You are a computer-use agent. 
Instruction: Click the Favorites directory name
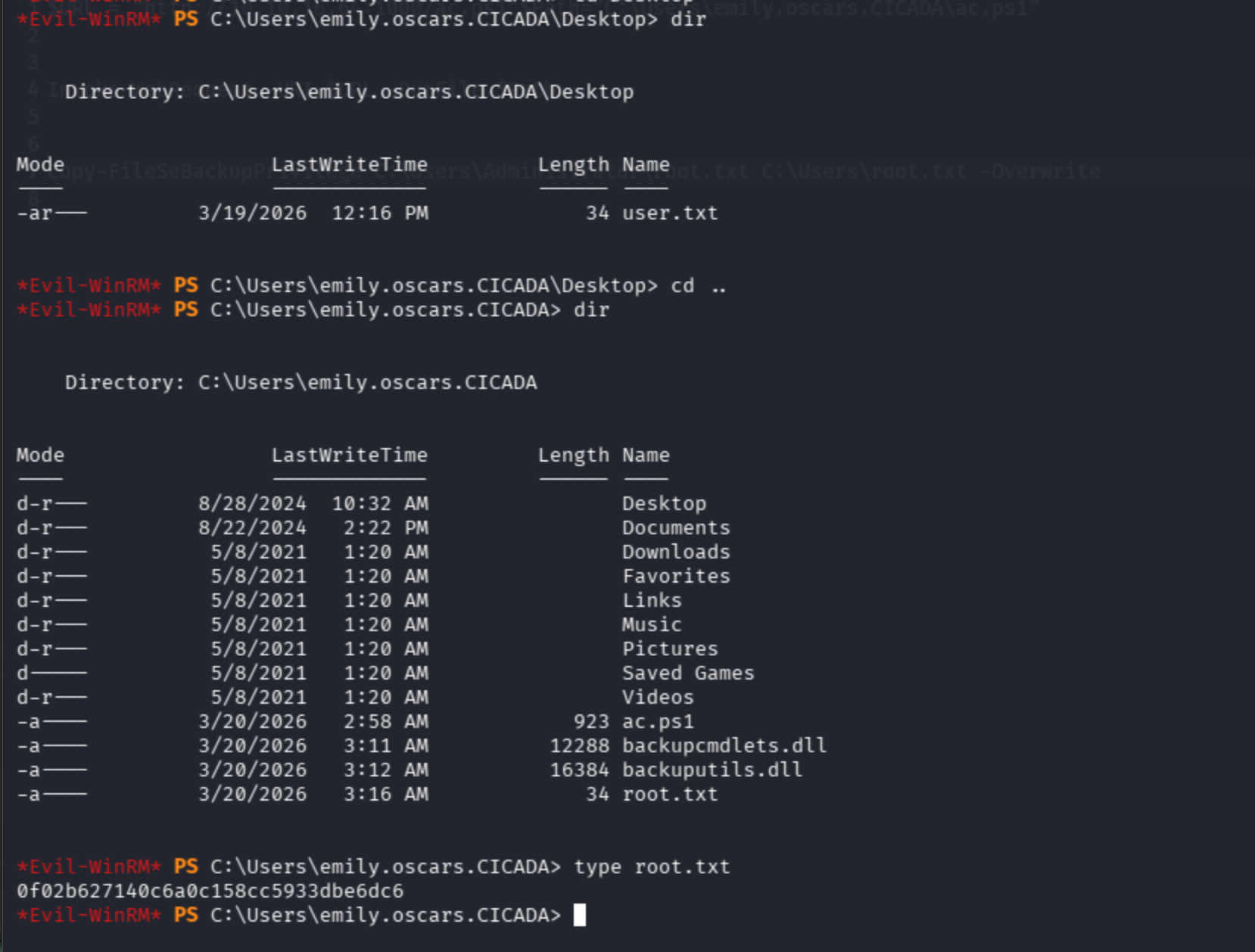pos(675,576)
